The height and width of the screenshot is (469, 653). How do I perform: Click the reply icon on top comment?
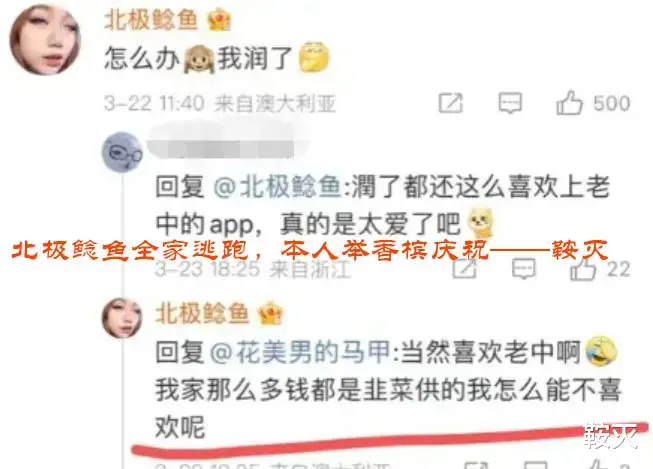pyautogui.click(x=510, y=103)
